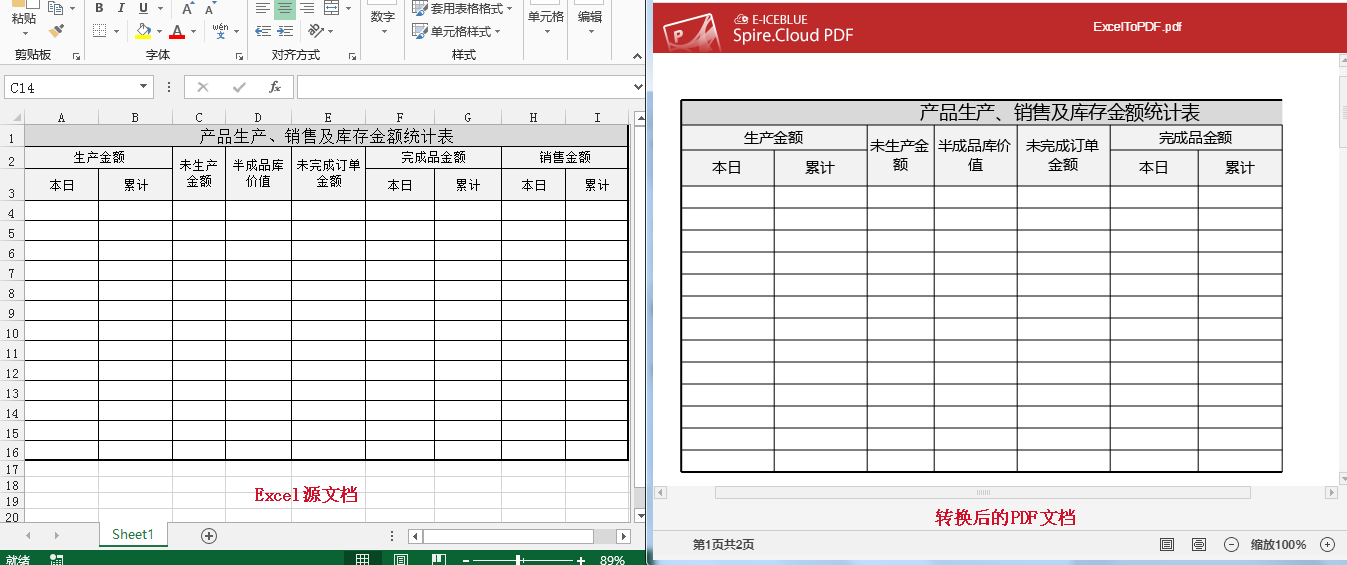Align text right in cell
This screenshot has height=565, width=1347.
tap(306, 8)
